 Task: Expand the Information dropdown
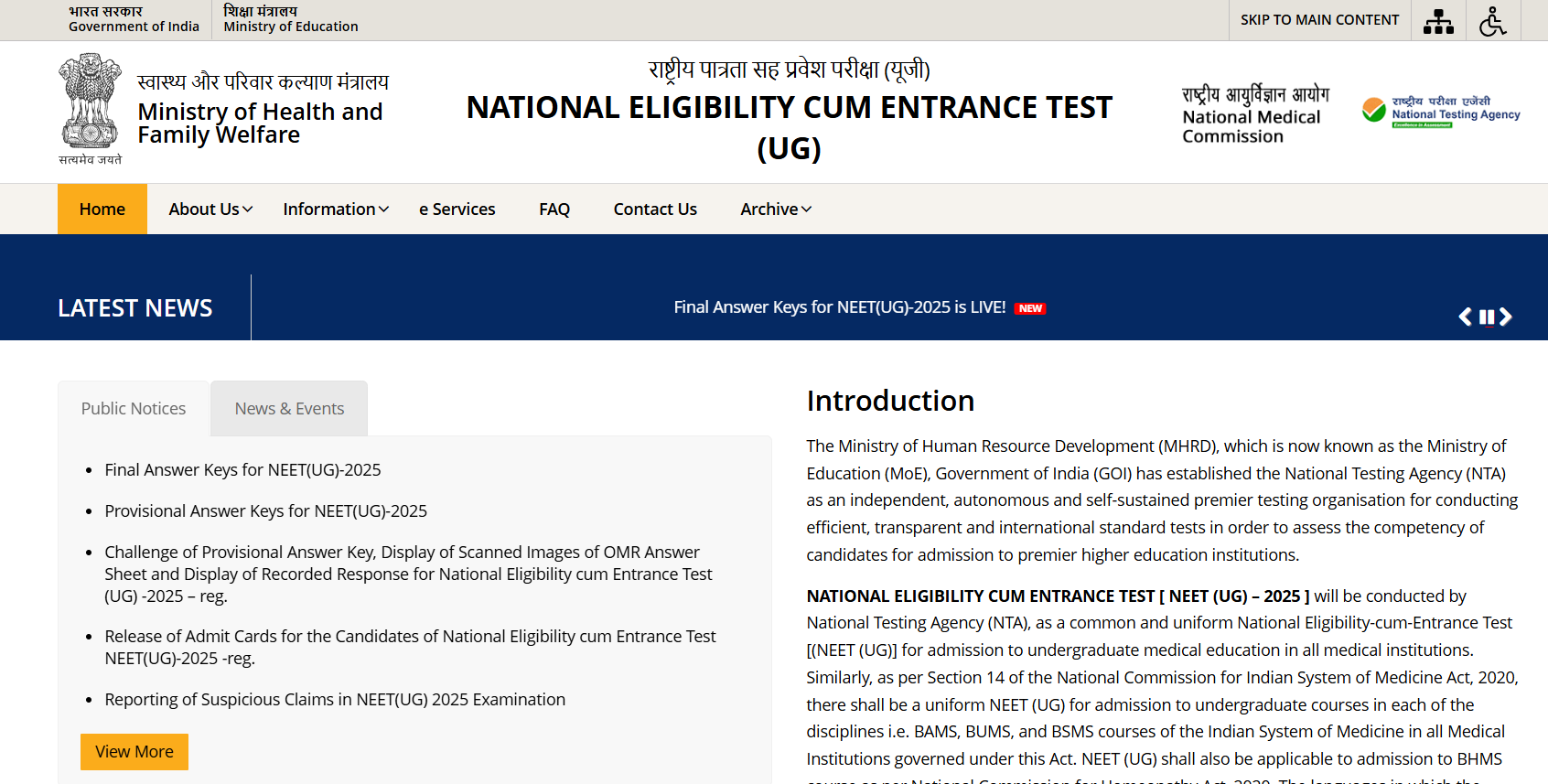(336, 209)
